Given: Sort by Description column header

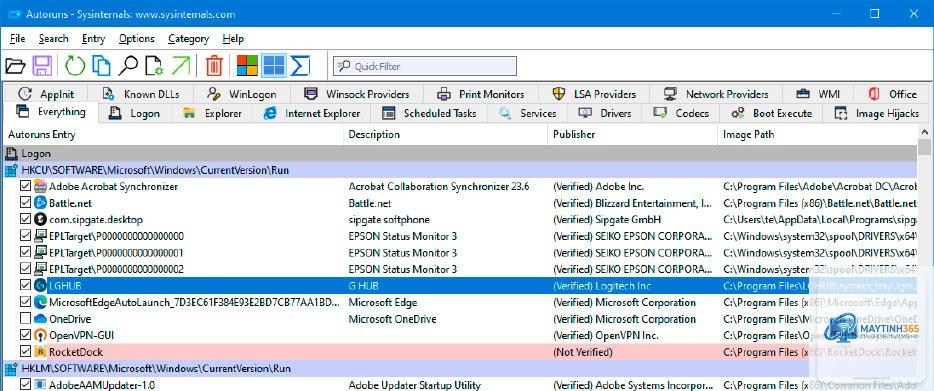Looking at the screenshot, I should (x=446, y=135).
